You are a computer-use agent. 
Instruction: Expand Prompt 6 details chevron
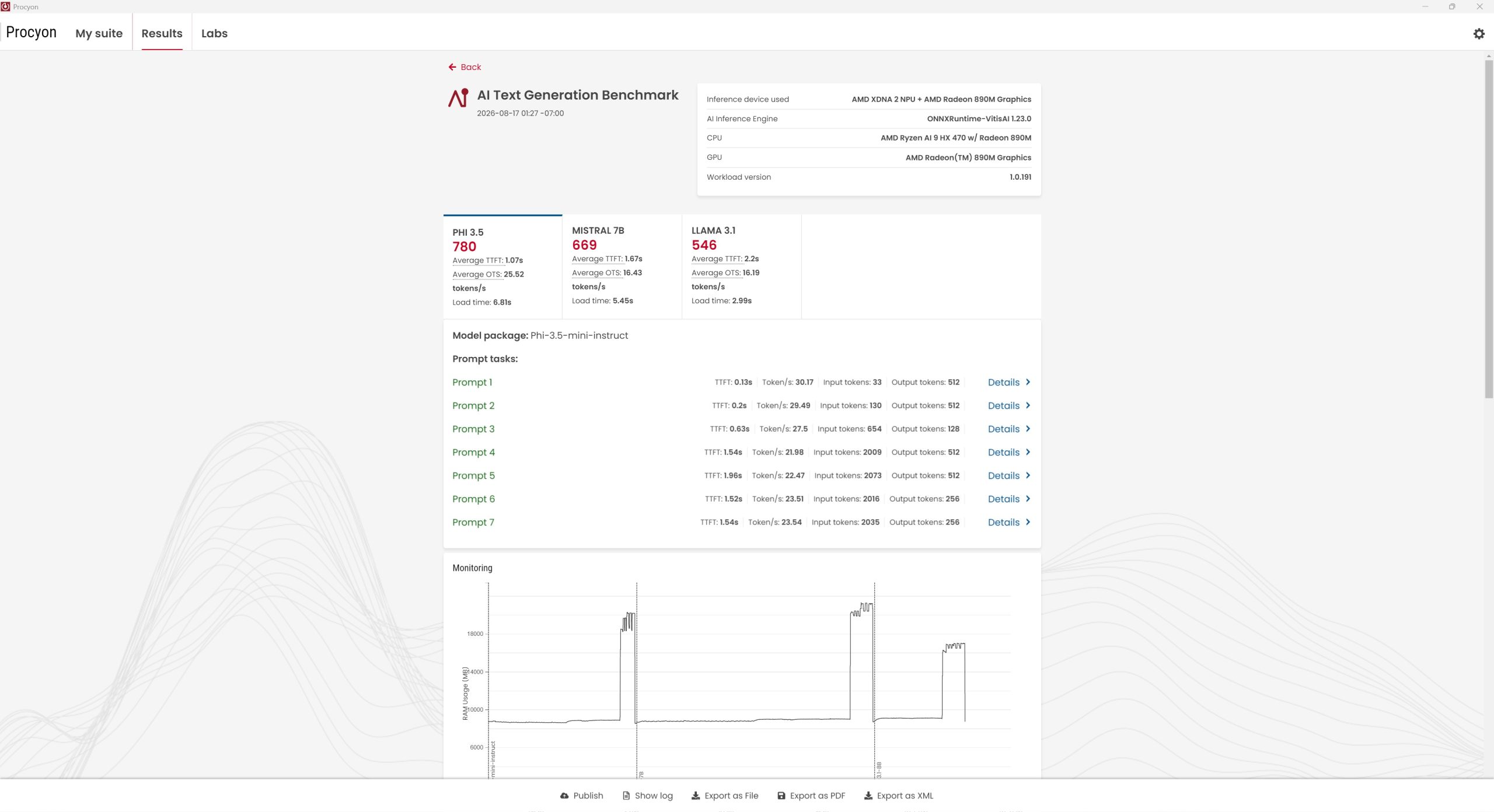coord(1028,499)
